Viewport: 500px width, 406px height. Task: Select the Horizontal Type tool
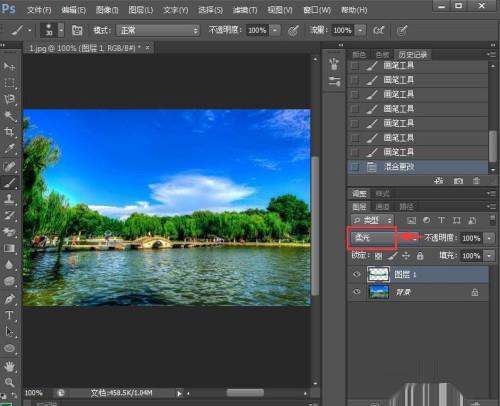pyautogui.click(x=9, y=315)
